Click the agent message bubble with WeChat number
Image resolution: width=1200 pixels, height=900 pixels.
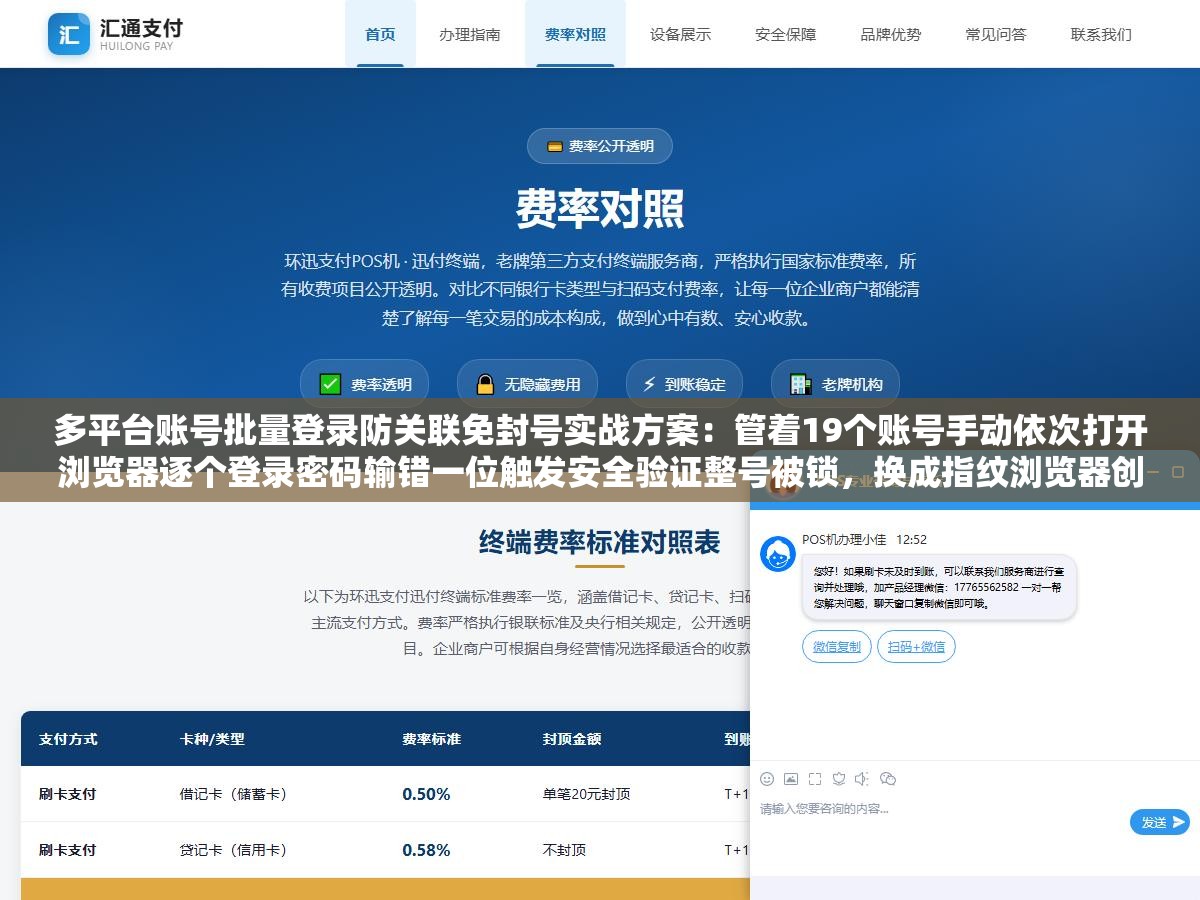939,587
